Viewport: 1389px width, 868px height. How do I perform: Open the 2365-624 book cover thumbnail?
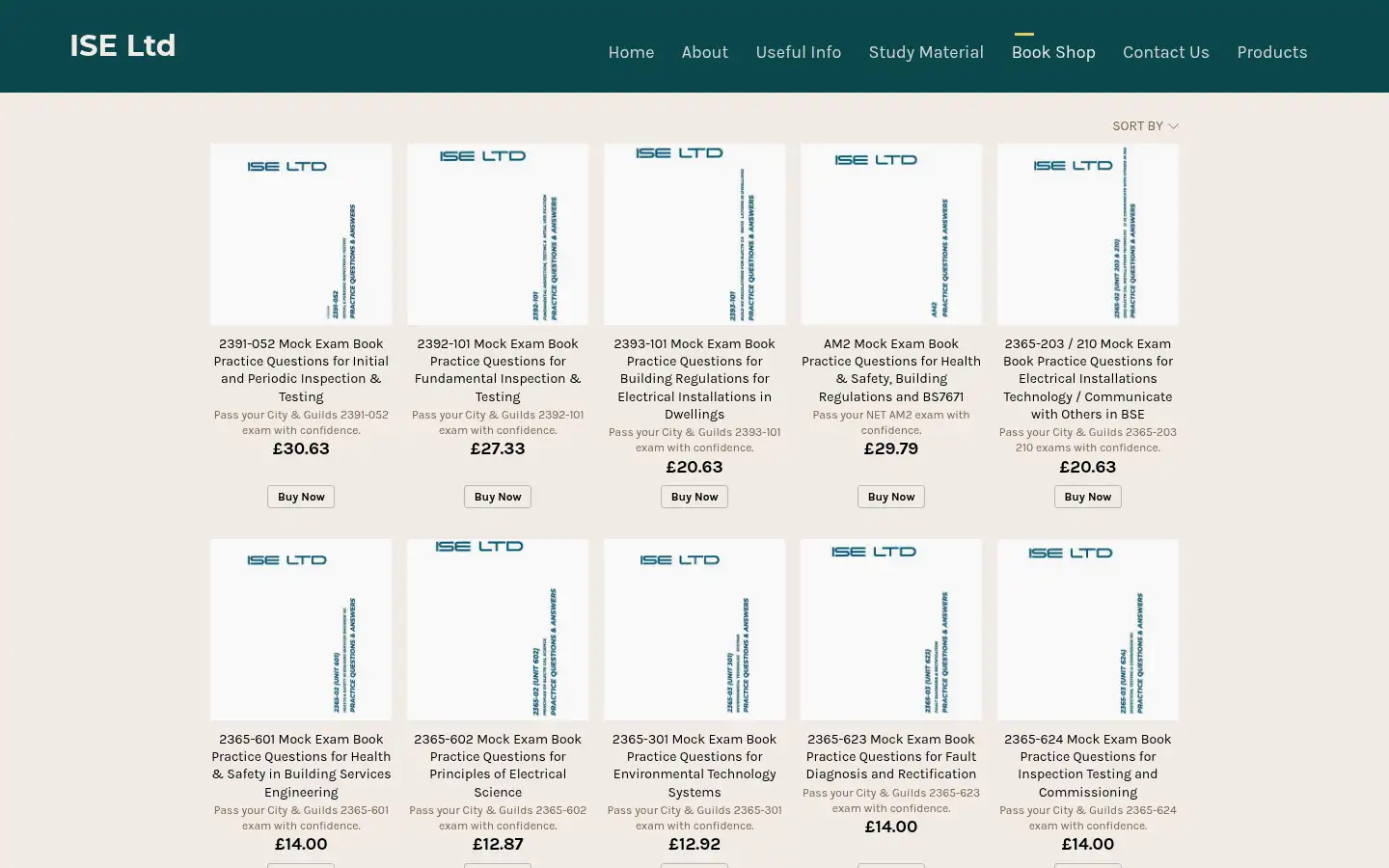[1088, 630]
